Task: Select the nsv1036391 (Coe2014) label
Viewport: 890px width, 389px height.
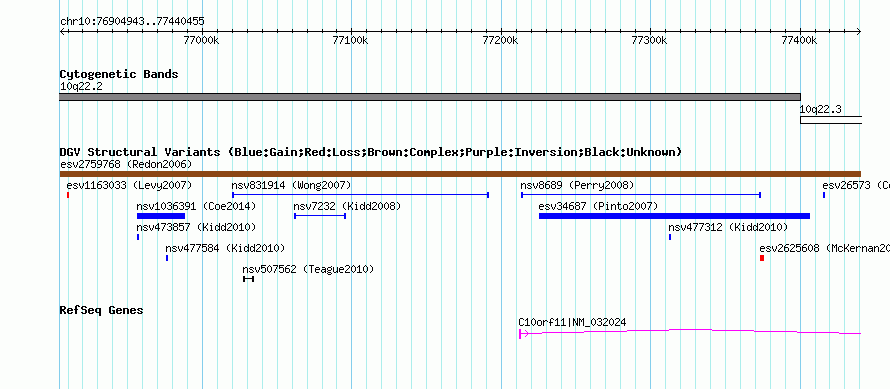Action: point(196,206)
